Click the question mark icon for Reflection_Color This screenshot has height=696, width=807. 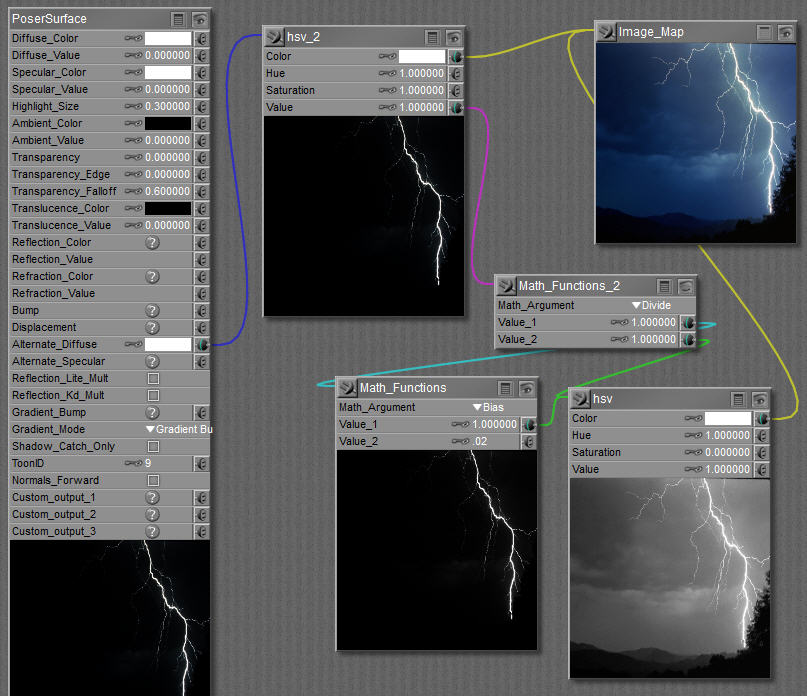point(152,242)
